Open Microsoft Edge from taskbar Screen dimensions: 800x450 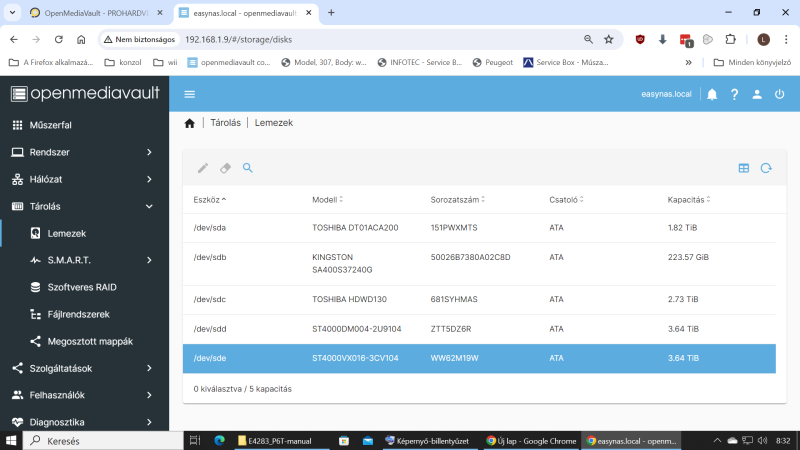219,441
